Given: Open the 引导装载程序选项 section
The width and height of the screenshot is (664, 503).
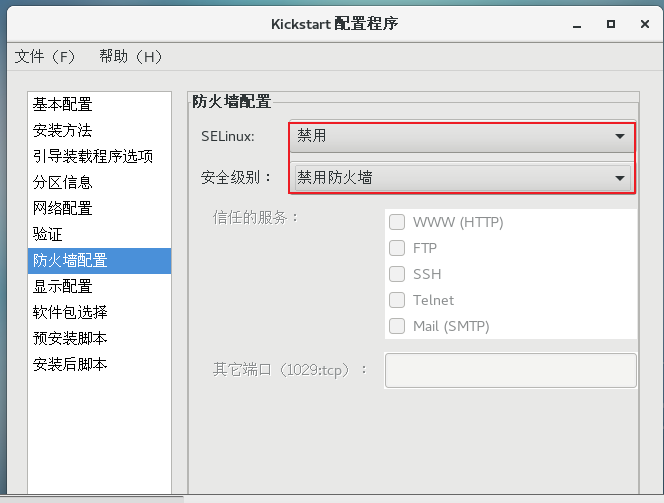Looking at the screenshot, I should click(100, 156).
